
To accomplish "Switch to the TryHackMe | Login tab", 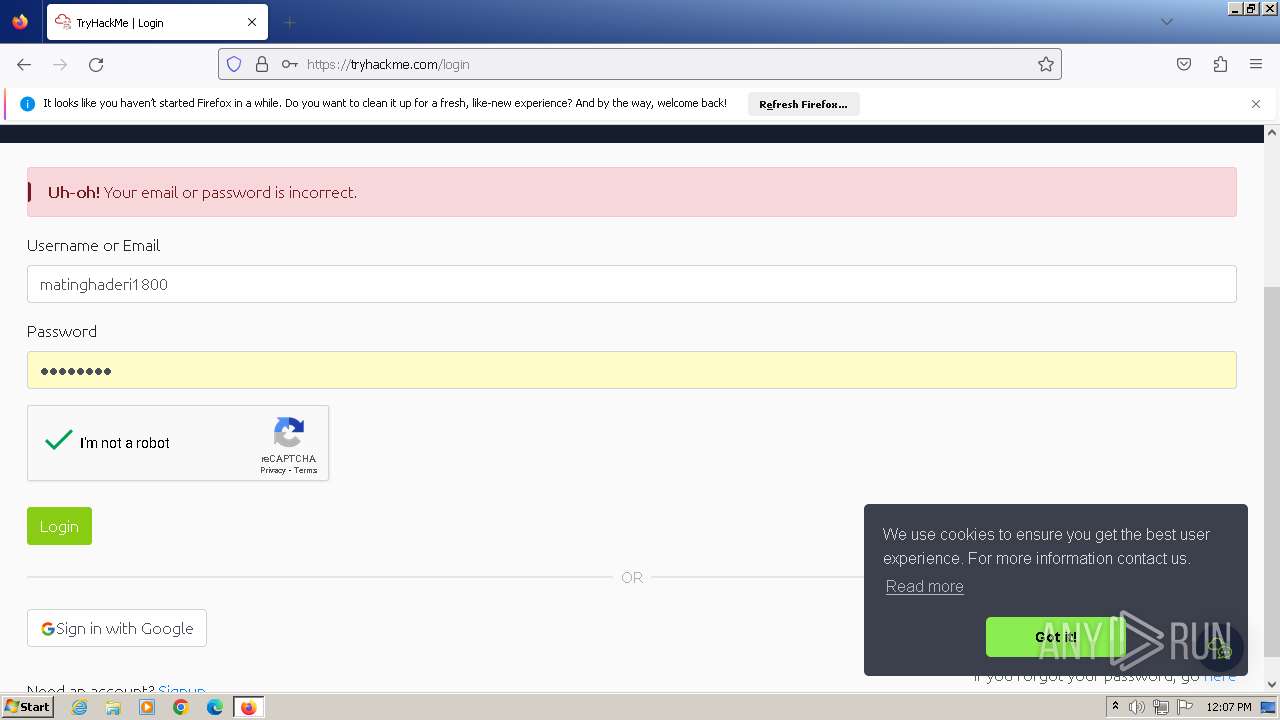I will (156, 22).
